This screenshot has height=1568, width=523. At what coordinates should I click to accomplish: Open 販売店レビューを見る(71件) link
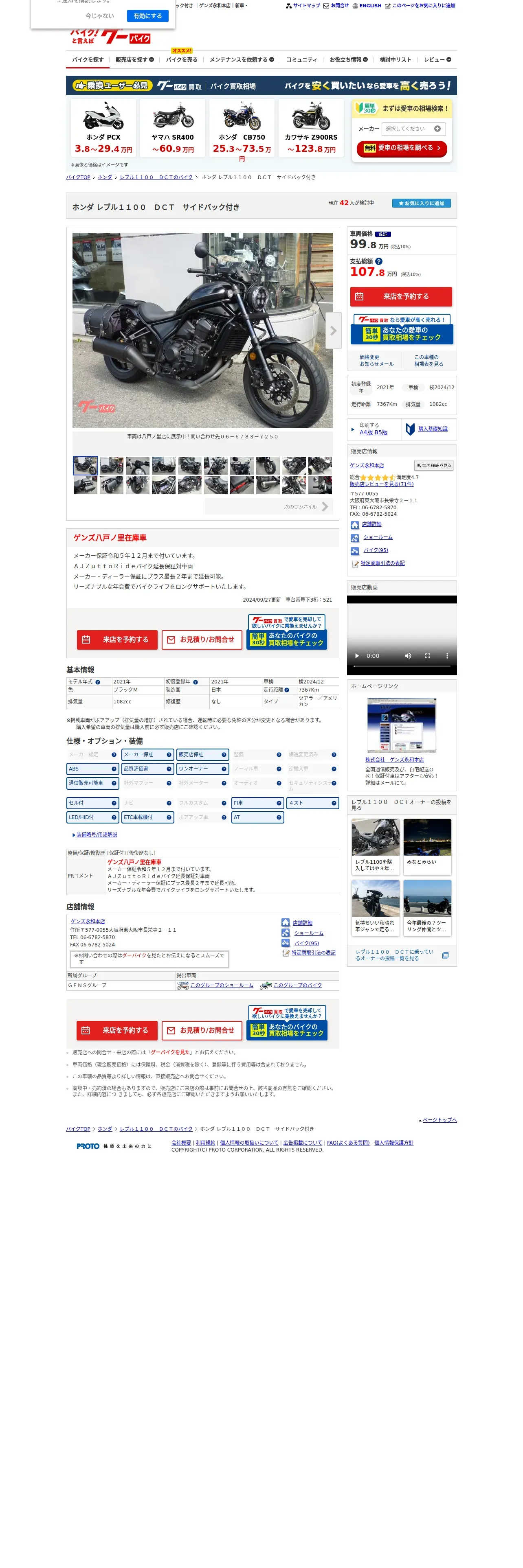click(x=381, y=484)
